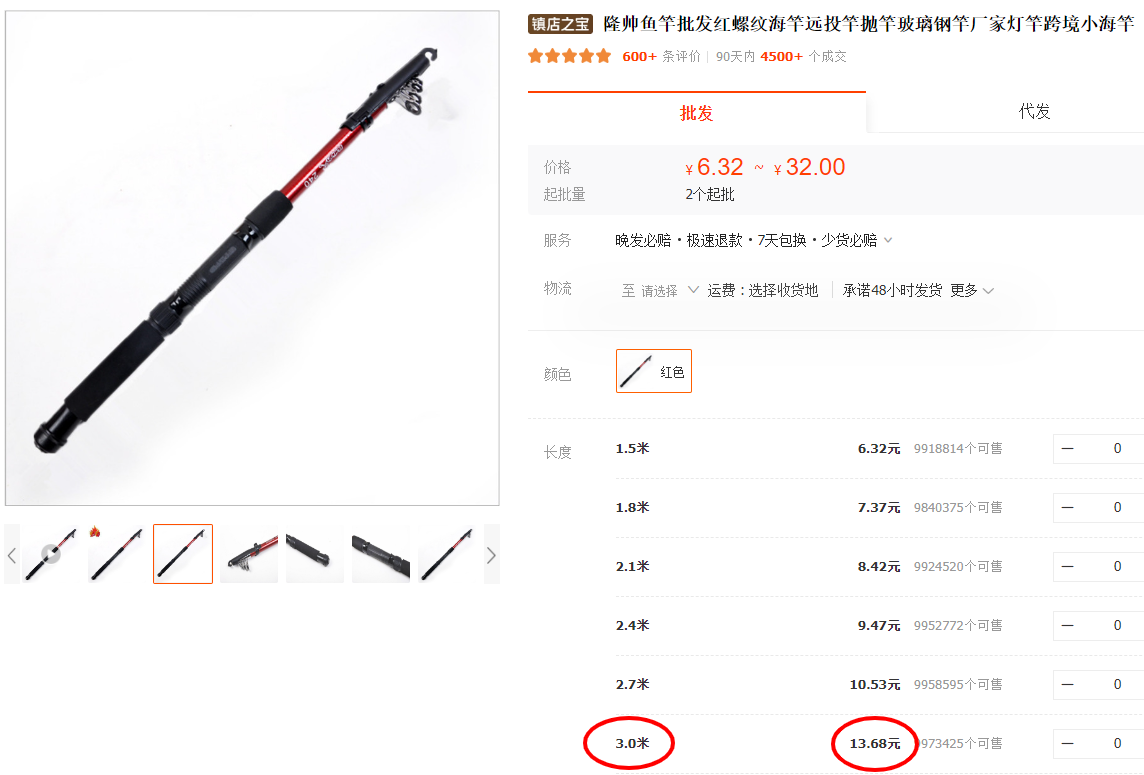
Task: Click the previous thumbnails arrow
Action: [x=12, y=555]
